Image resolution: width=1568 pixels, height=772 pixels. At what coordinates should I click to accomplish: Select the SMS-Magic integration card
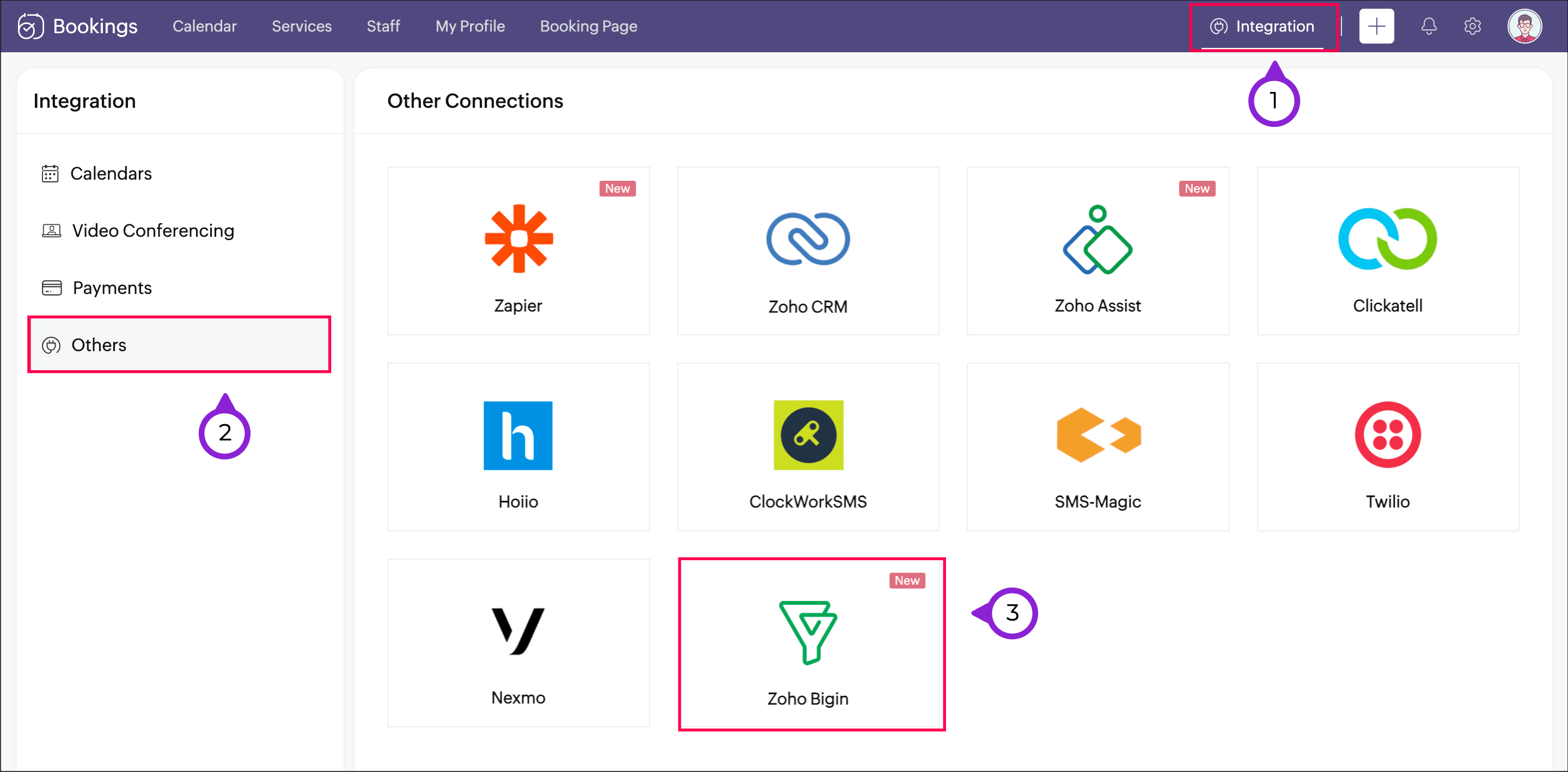pyautogui.click(x=1097, y=446)
